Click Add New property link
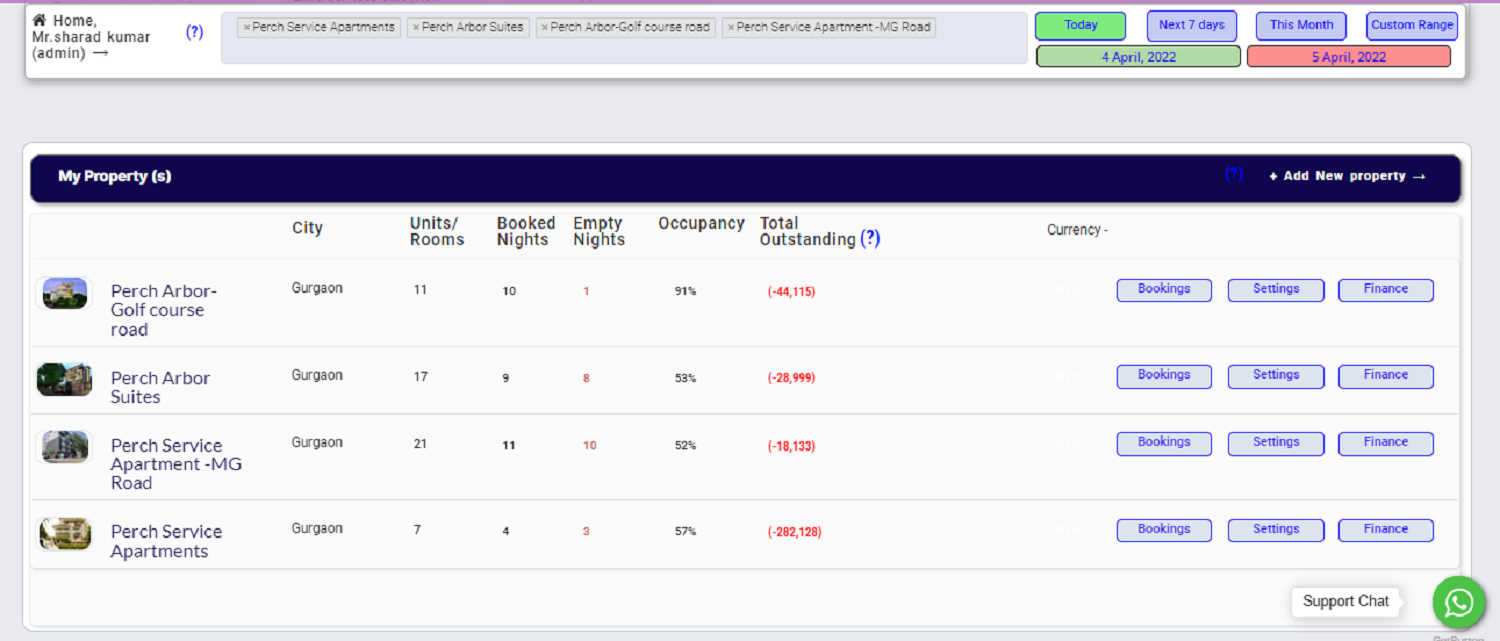Image resolution: width=1500 pixels, height=641 pixels. [1347, 176]
